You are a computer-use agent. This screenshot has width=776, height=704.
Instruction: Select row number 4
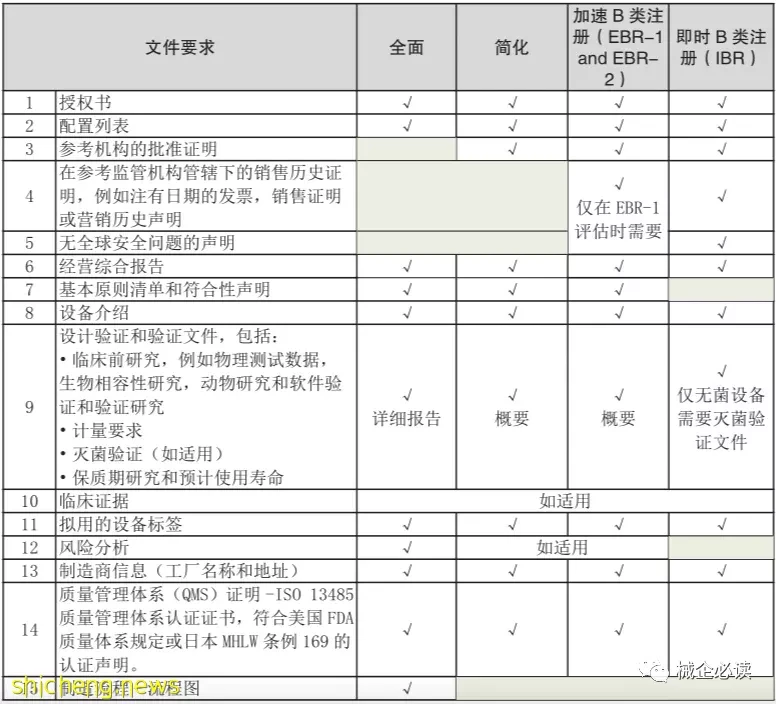(29, 196)
